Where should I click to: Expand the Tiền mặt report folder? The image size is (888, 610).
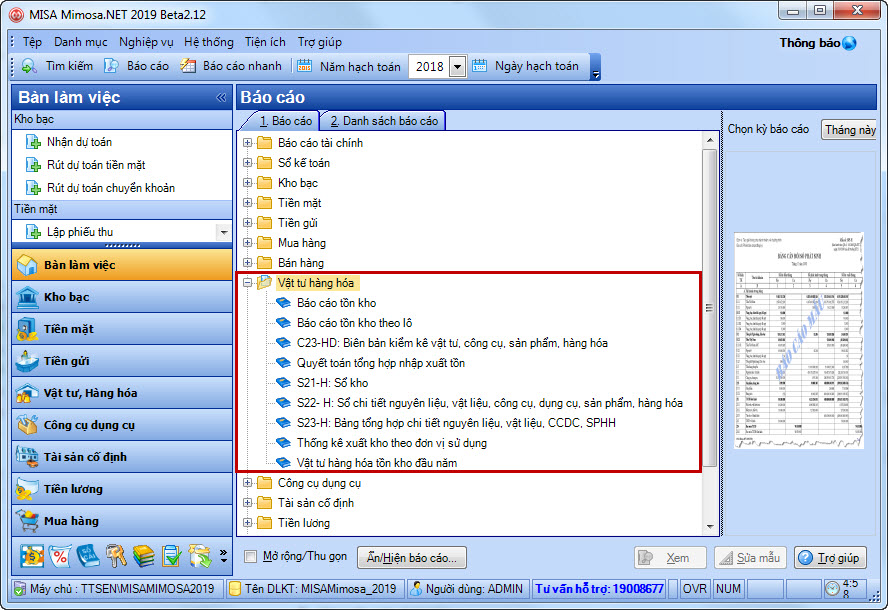click(247, 203)
